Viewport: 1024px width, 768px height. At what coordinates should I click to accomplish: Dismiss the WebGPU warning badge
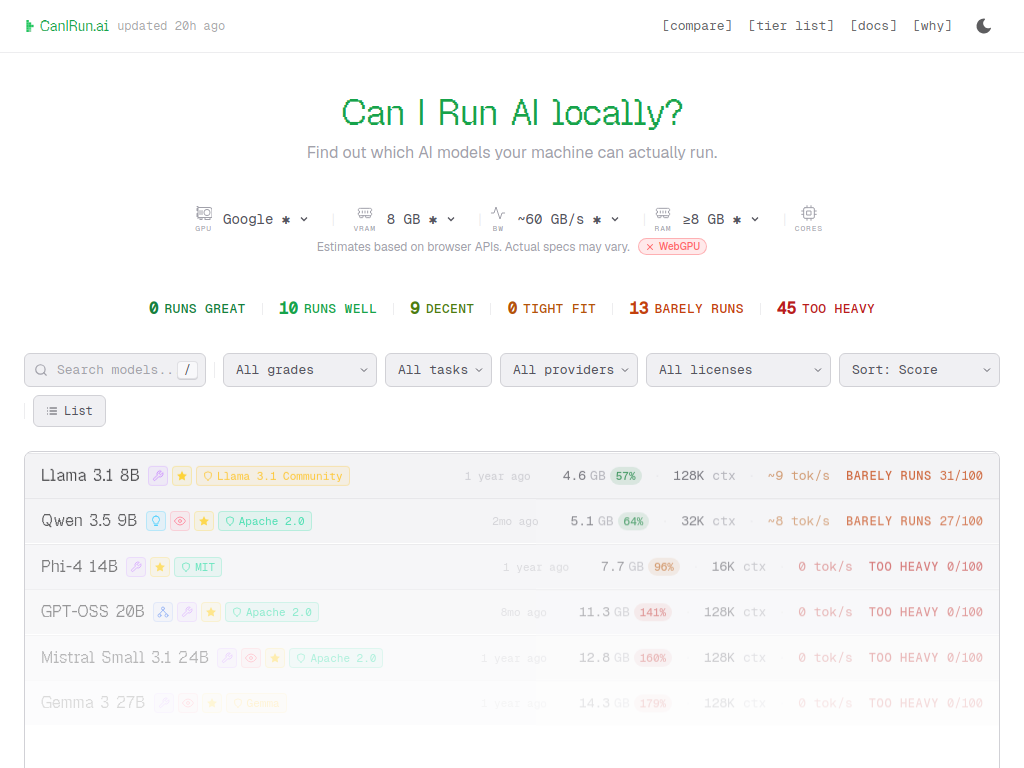(673, 246)
